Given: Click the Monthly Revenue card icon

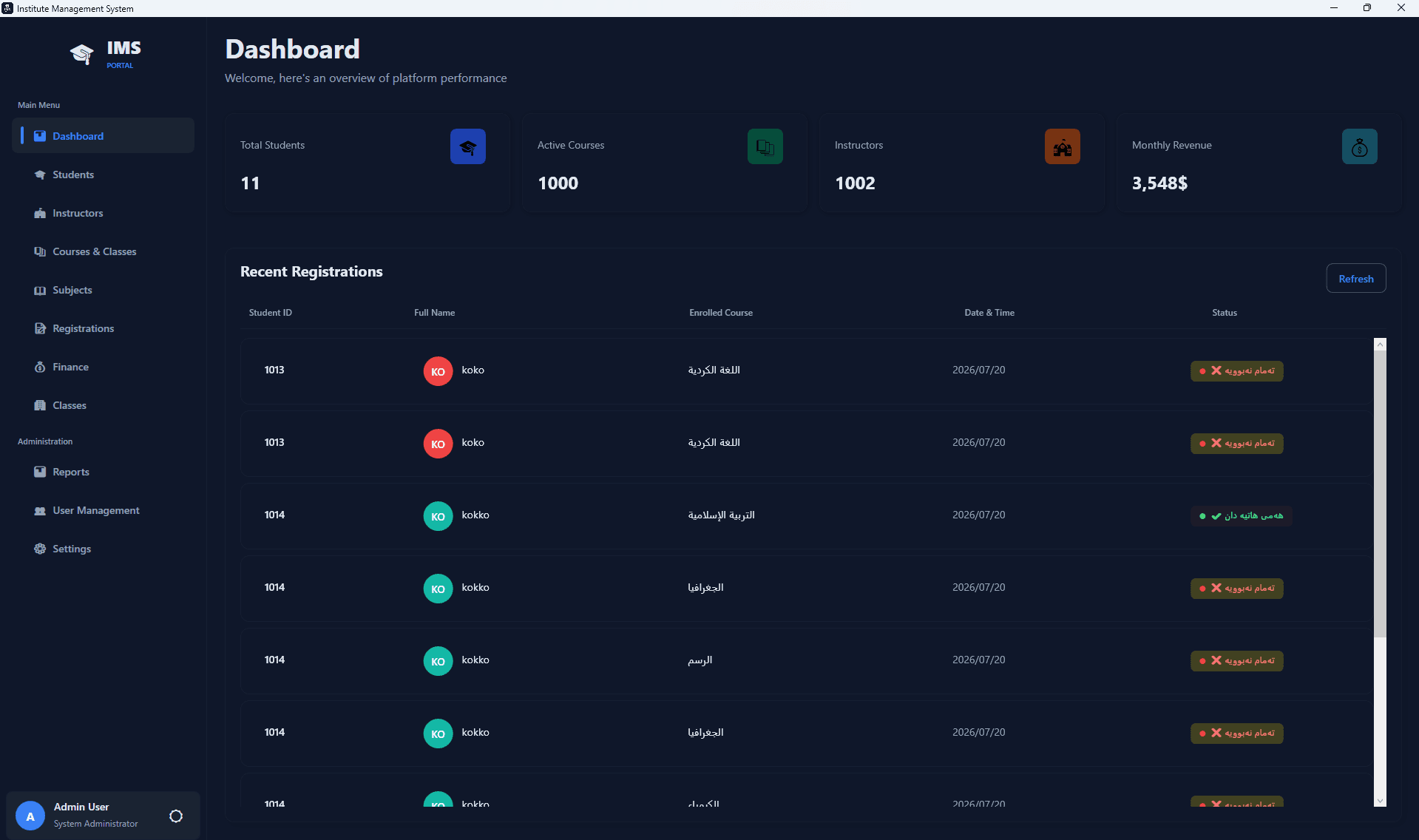Looking at the screenshot, I should click(x=1360, y=146).
